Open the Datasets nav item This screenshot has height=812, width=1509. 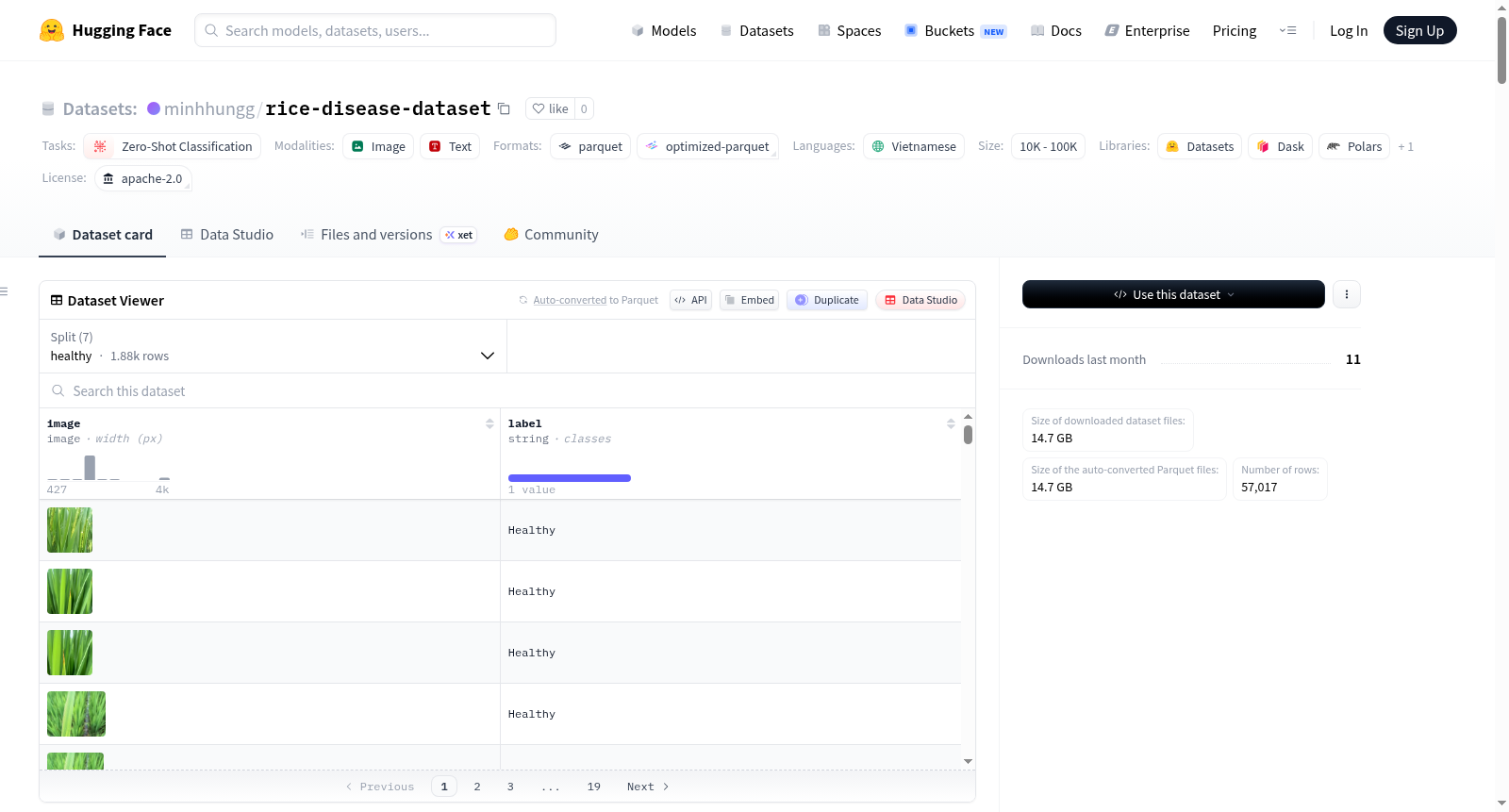point(756,30)
